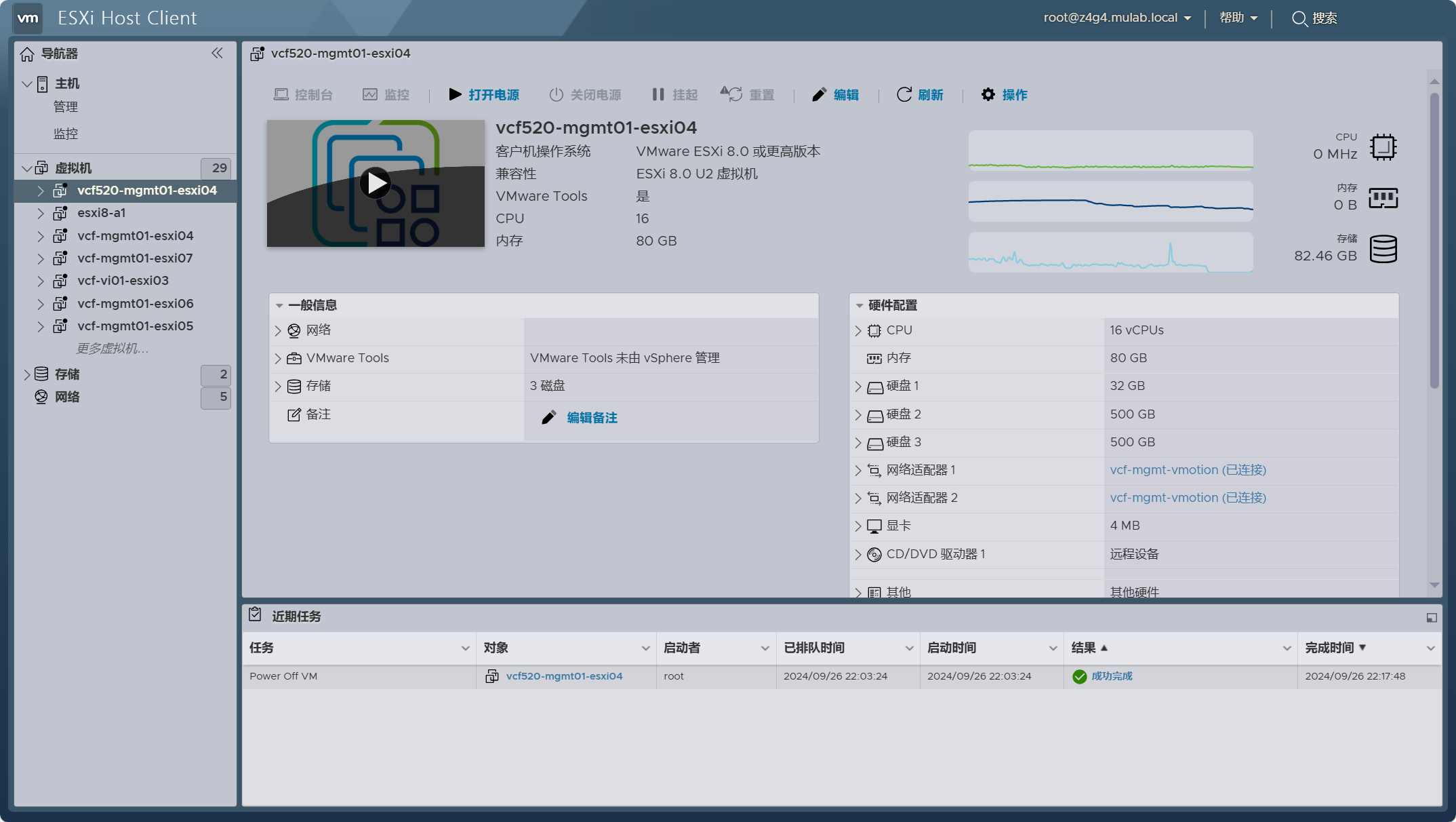
Task: Click the Power On play icon in toolbar
Action: coord(455,94)
